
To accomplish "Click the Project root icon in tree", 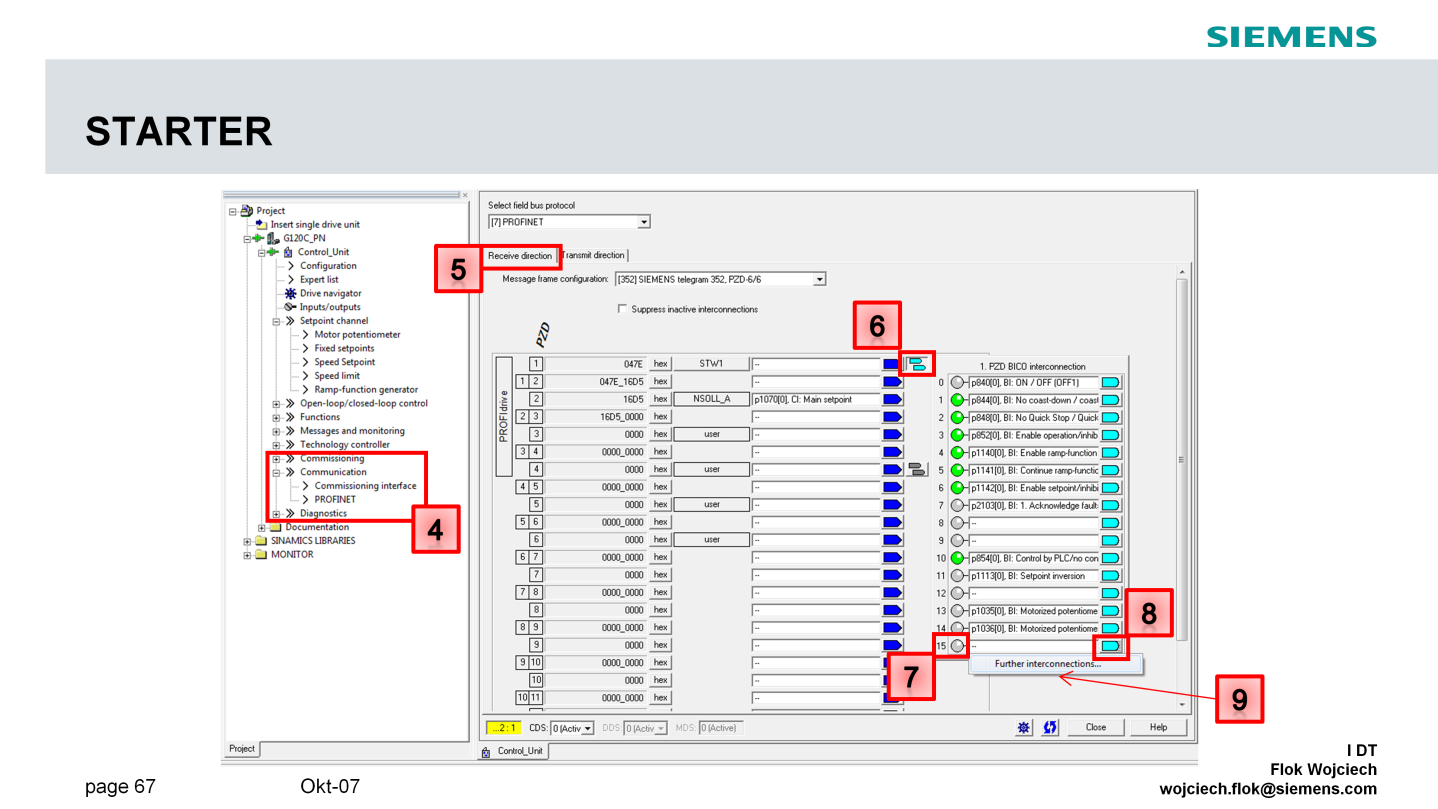I will point(247,210).
